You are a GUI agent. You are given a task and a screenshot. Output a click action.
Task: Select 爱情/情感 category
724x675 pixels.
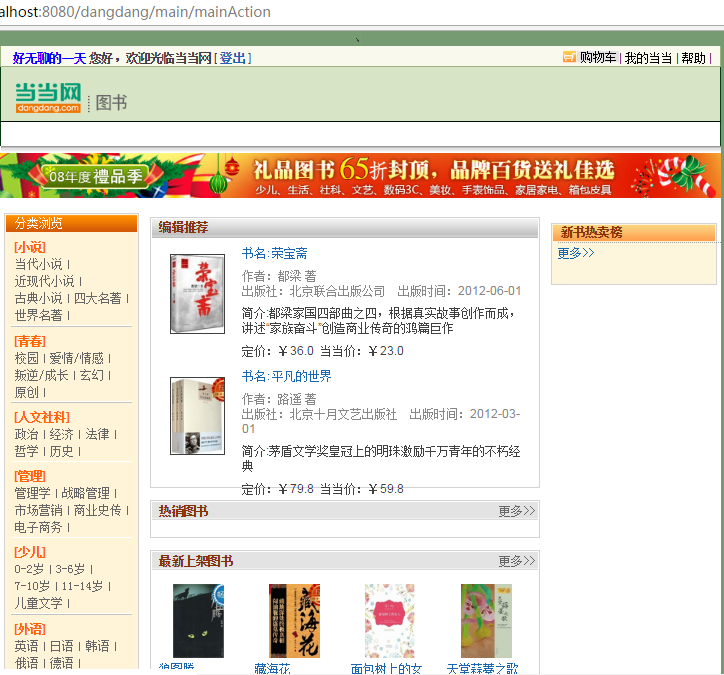pyautogui.click(x=76, y=358)
